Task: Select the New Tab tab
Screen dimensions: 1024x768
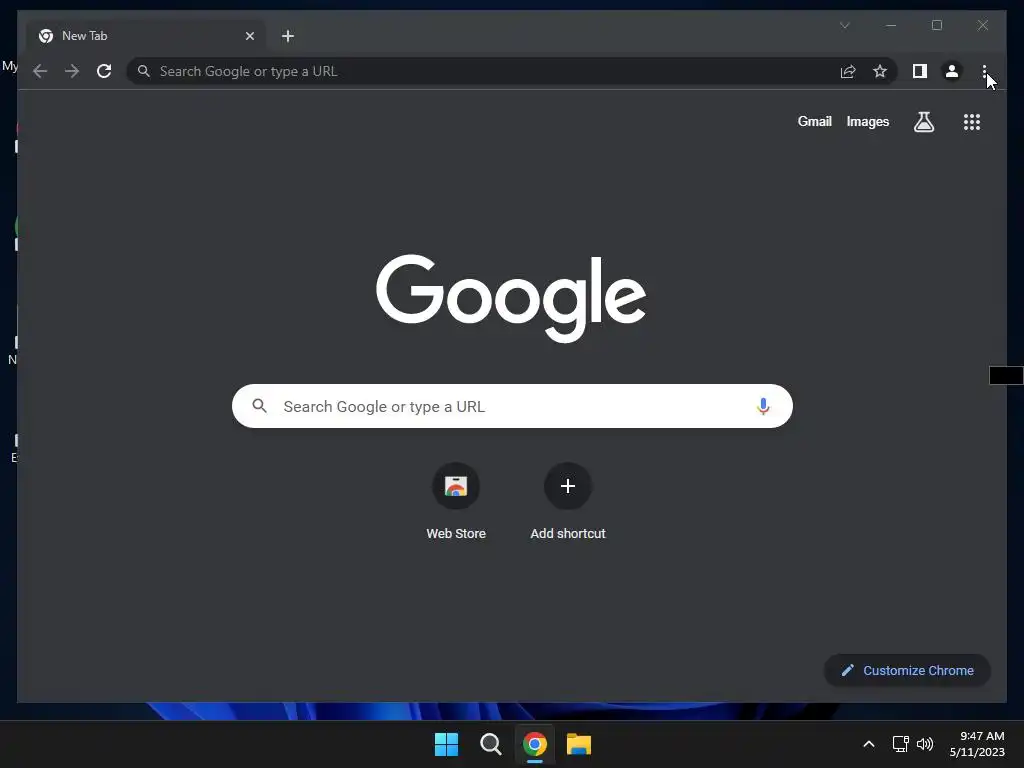Action: pyautogui.click(x=146, y=36)
